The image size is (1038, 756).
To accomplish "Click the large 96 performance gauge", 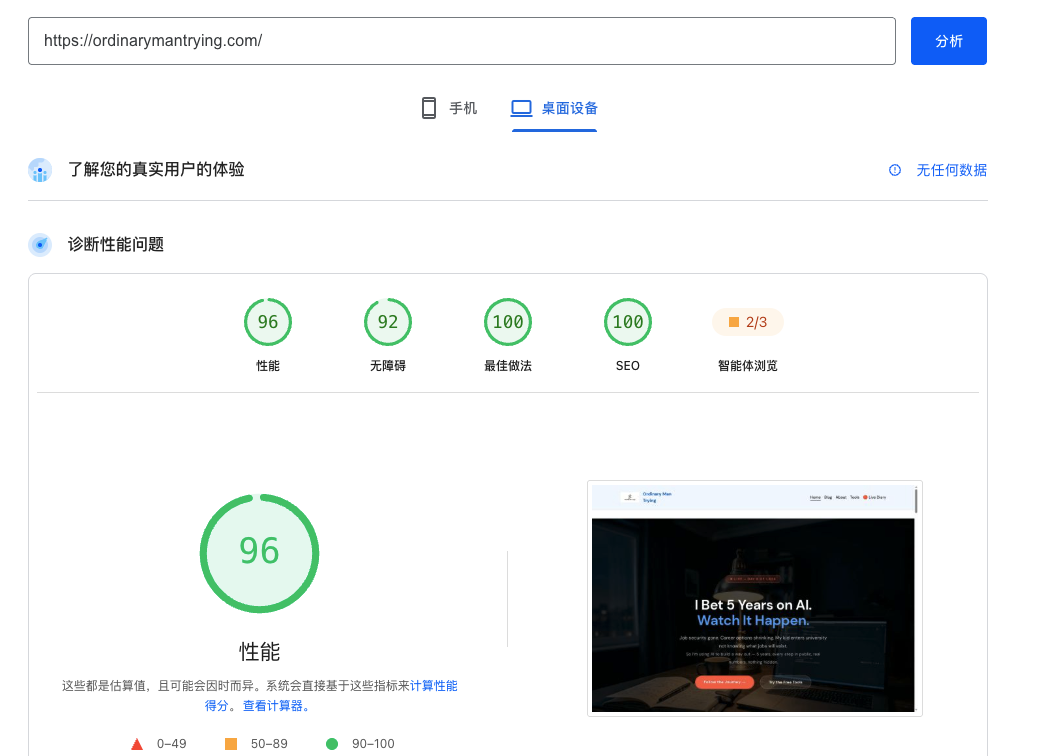I will coord(260,553).
